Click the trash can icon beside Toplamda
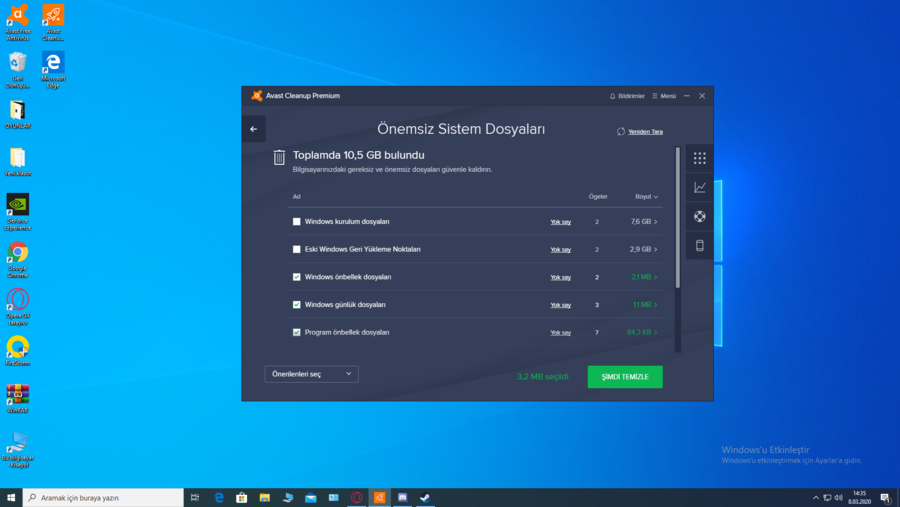 tap(279, 157)
